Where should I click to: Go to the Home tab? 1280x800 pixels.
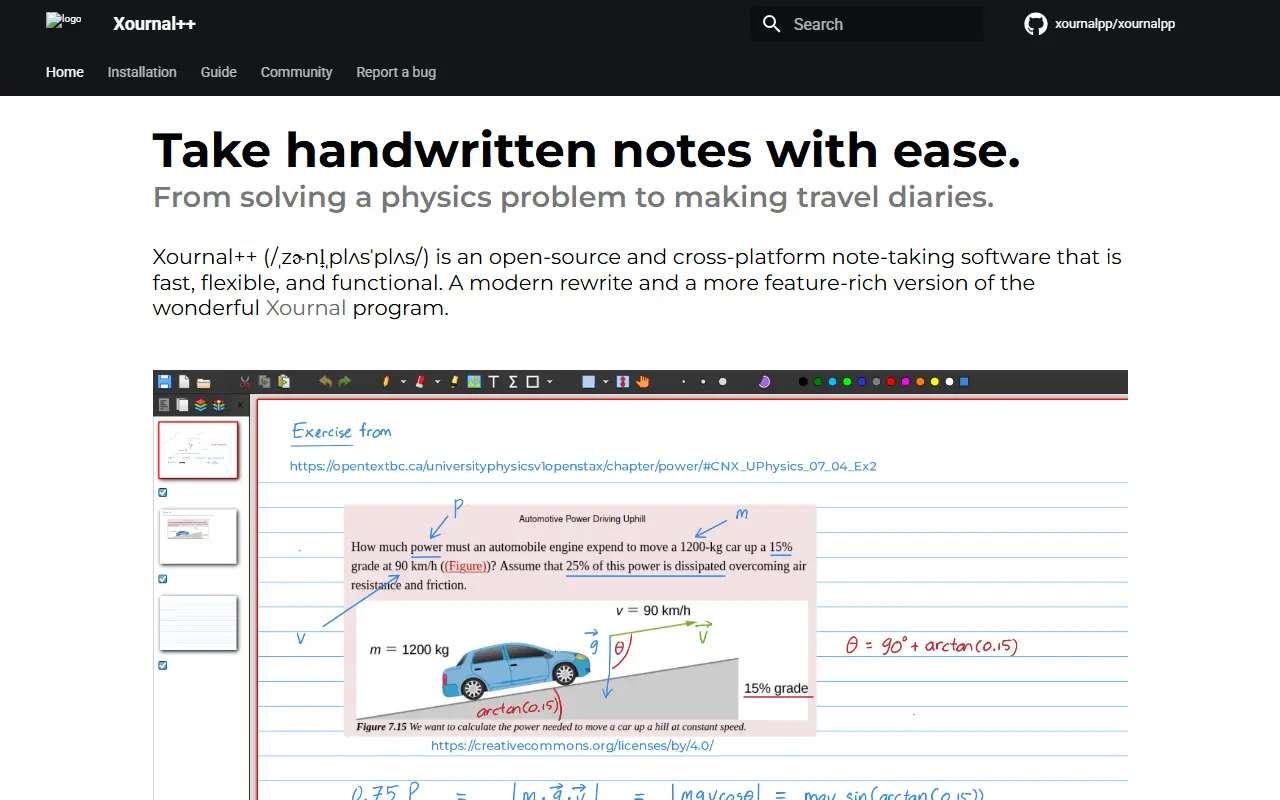[x=65, y=72]
